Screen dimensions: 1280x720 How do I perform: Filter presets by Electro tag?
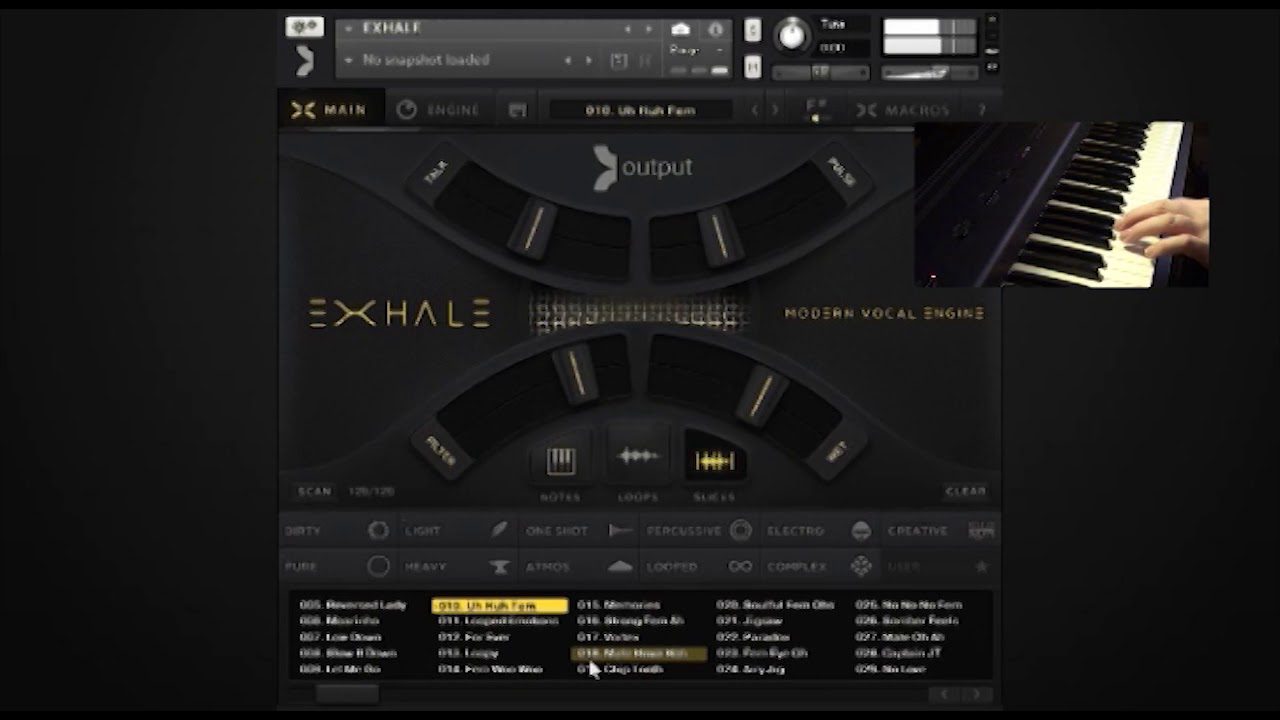pyautogui.click(x=819, y=531)
